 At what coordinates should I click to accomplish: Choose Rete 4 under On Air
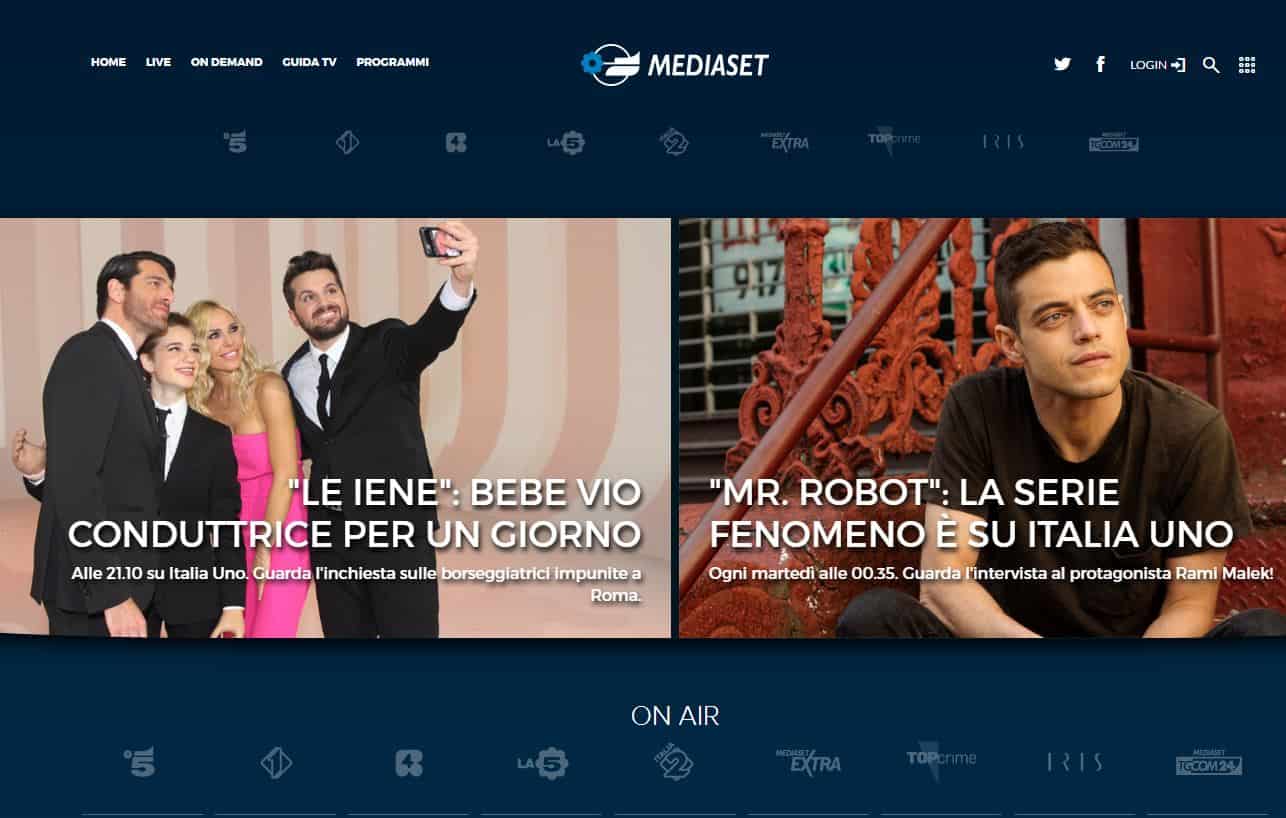click(409, 764)
